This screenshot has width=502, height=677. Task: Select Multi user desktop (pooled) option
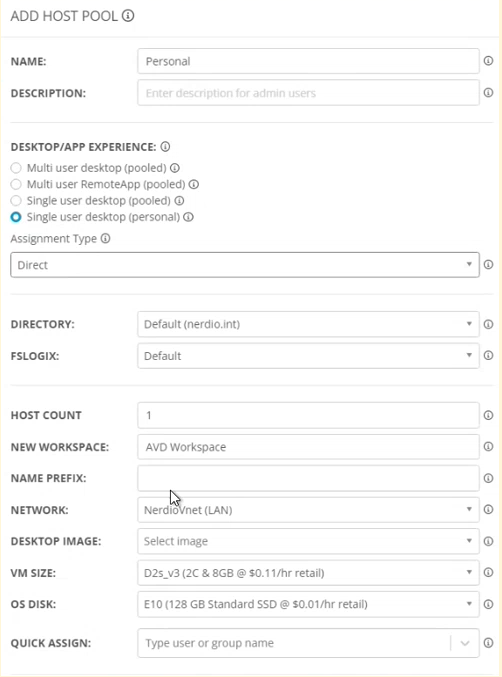point(16,168)
